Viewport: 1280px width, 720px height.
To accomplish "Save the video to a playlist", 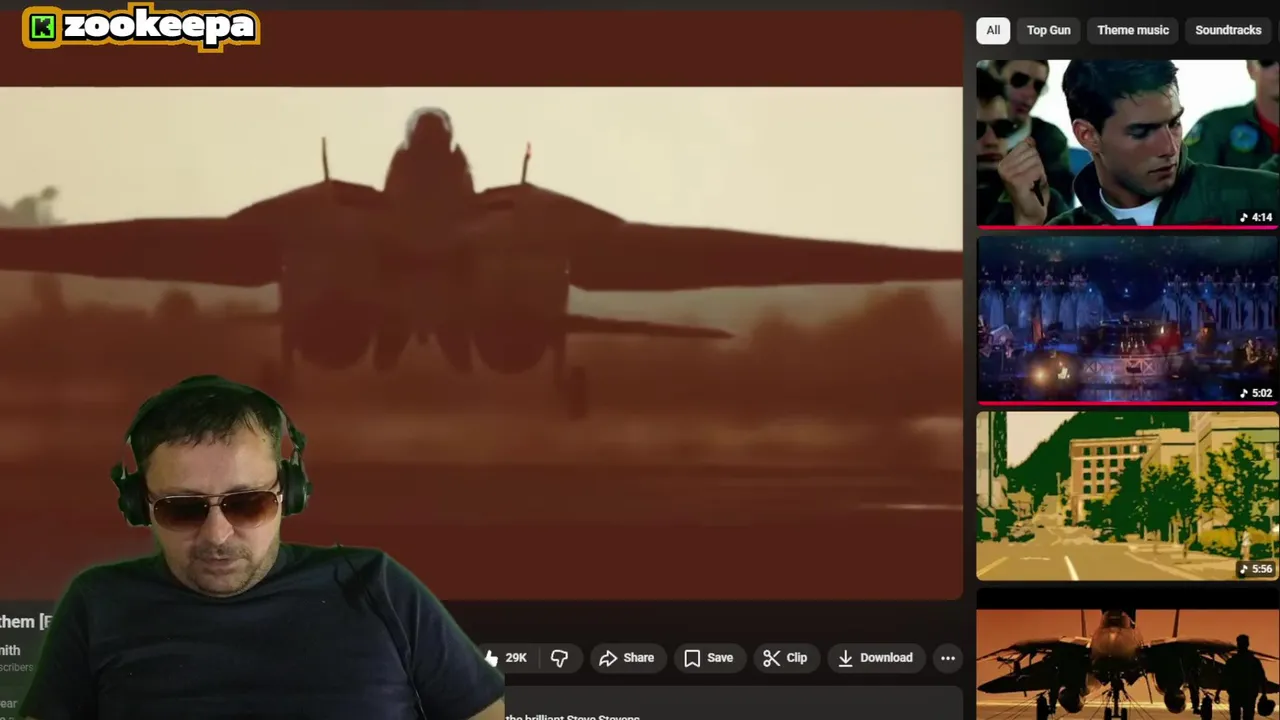I will click(708, 658).
